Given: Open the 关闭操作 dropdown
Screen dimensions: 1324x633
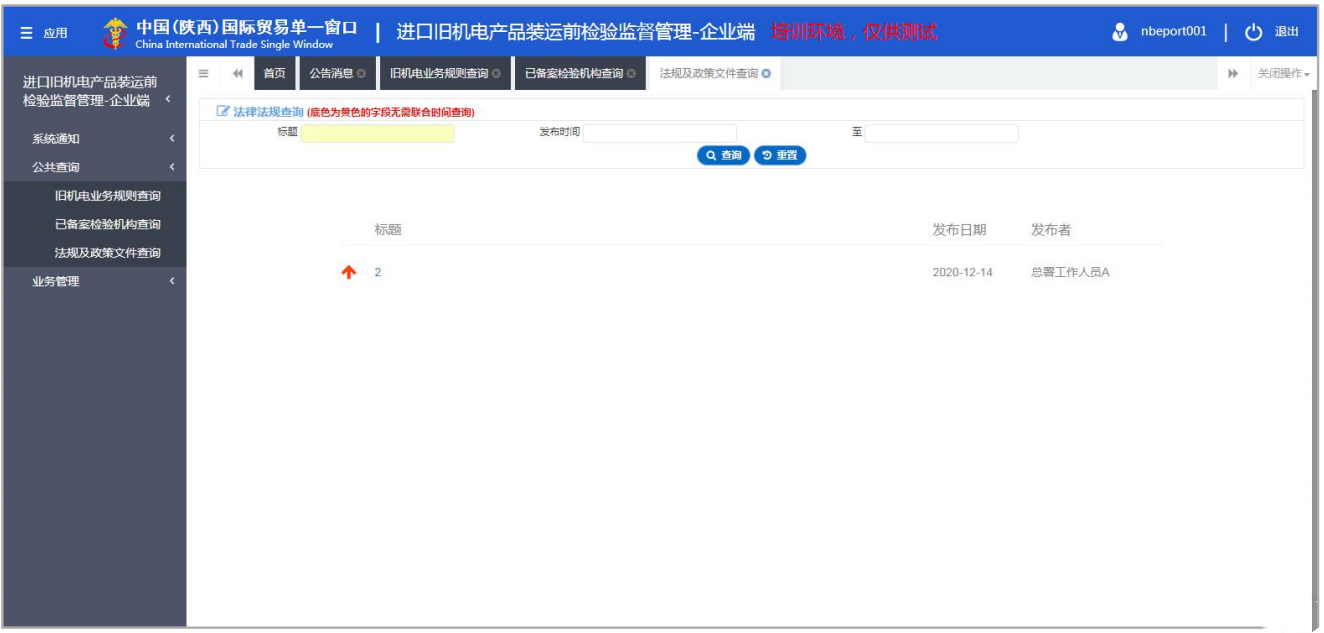Looking at the screenshot, I should [x=1283, y=74].
